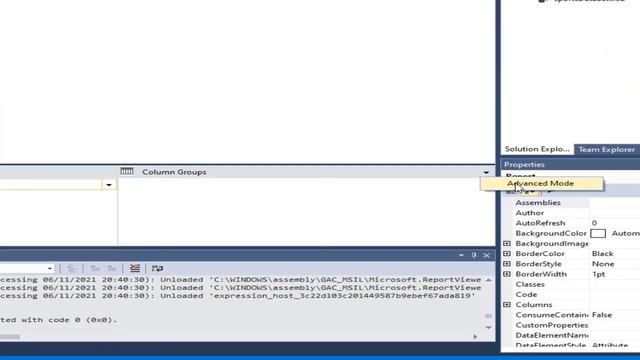Click the BorderStyle value None
The width and height of the screenshot is (640, 360).
pyautogui.click(x=603, y=264)
